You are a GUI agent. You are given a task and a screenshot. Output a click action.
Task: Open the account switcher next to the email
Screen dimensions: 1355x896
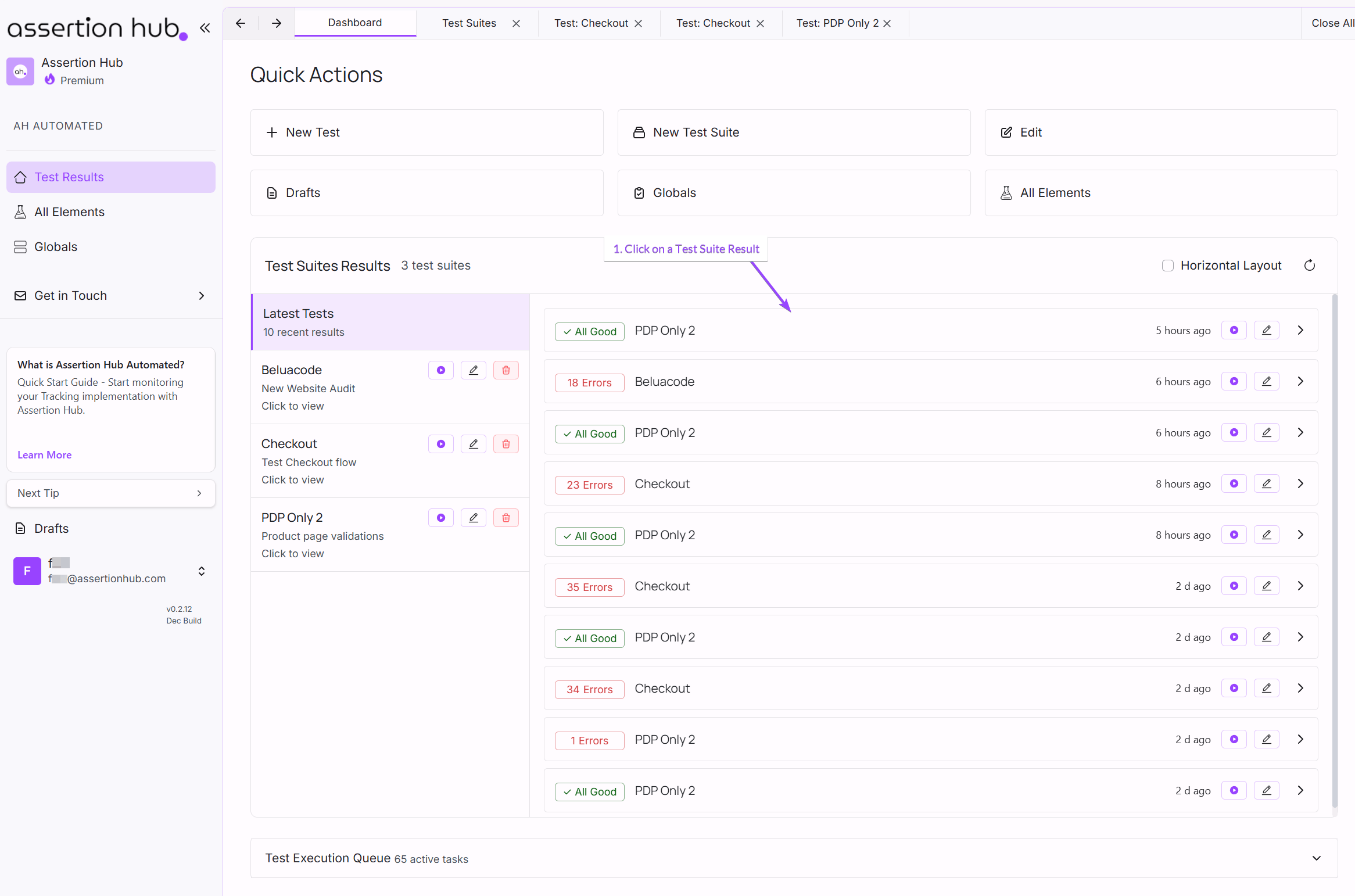click(201, 571)
